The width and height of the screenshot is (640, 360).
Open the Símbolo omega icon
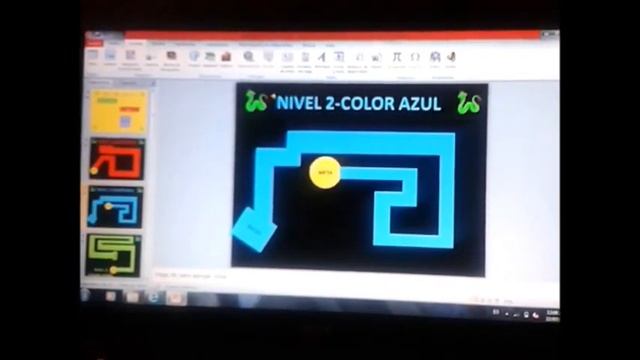(415, 59)
